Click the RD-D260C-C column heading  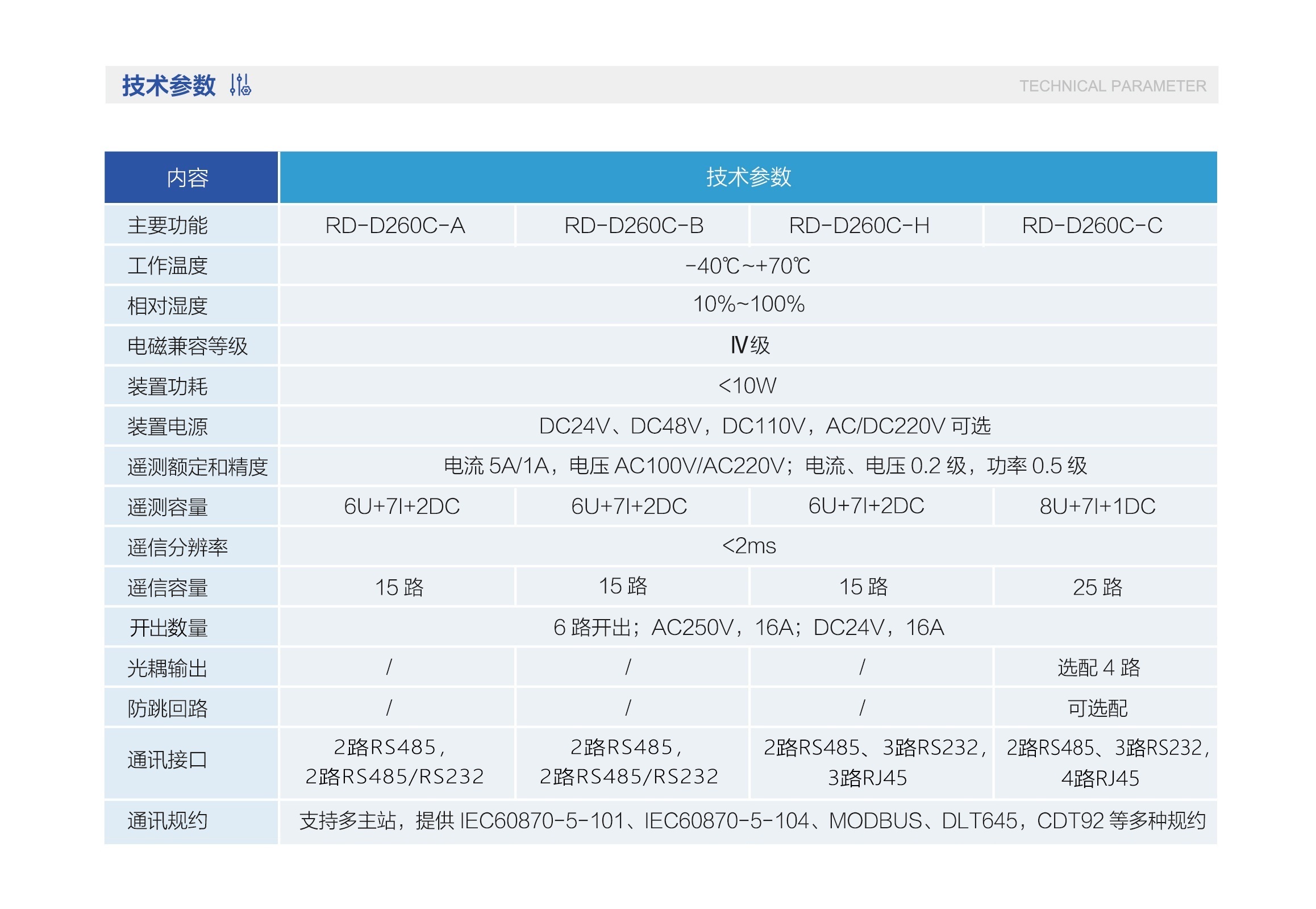point(1092,226)
